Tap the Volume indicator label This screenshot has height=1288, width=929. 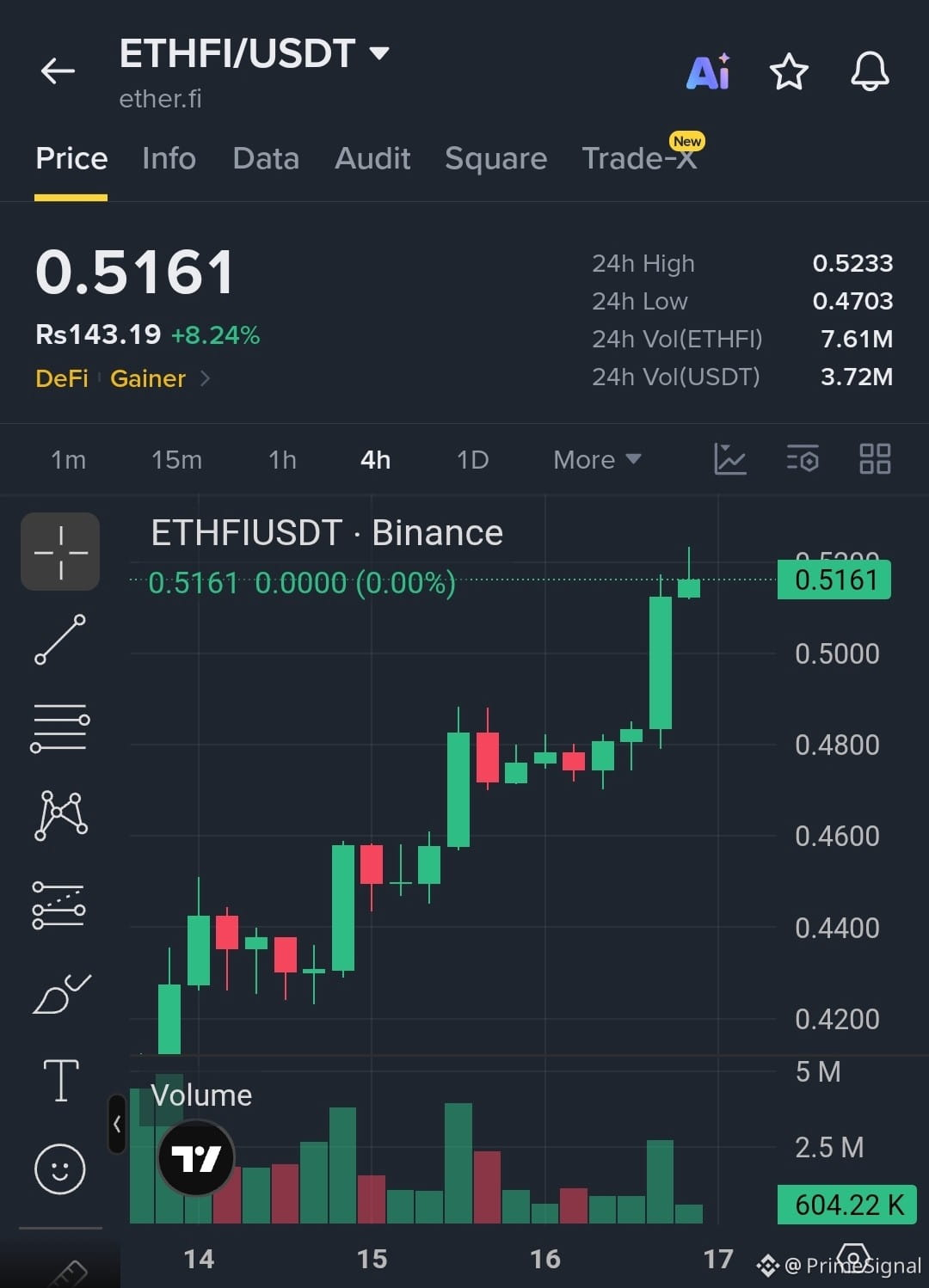coord(201,1095)
